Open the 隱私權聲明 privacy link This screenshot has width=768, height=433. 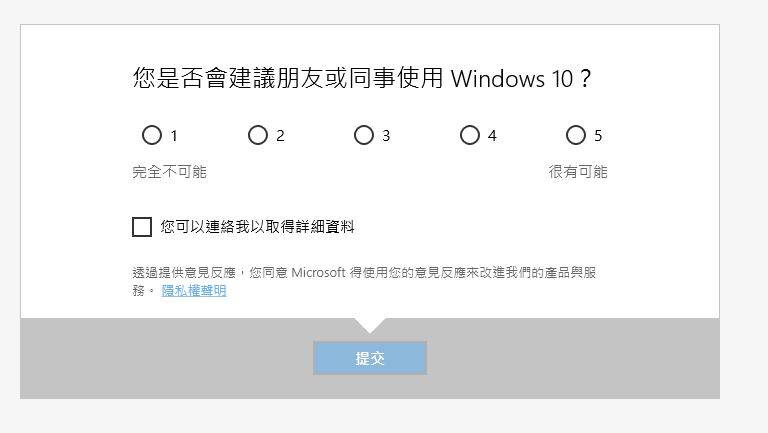coord(194,291)
